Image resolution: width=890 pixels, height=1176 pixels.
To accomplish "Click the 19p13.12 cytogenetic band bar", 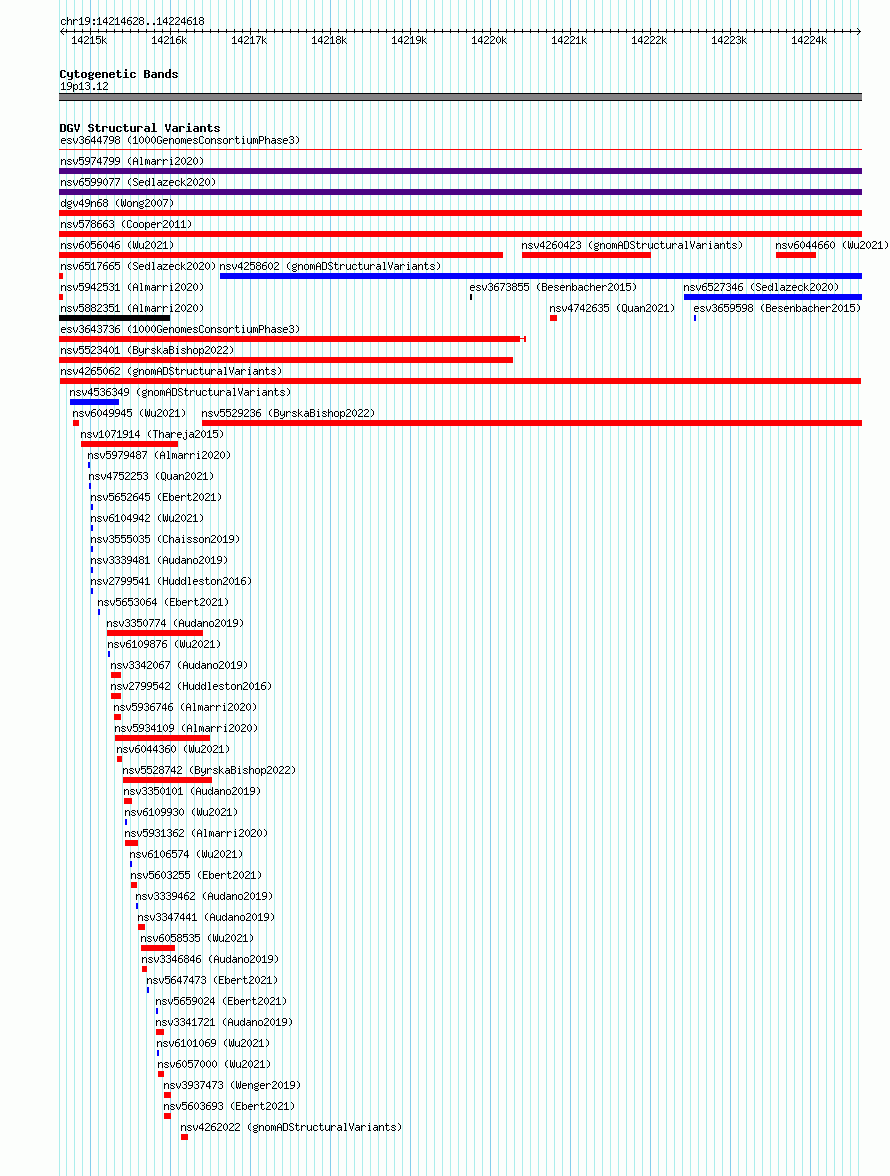I will point(460,97).
